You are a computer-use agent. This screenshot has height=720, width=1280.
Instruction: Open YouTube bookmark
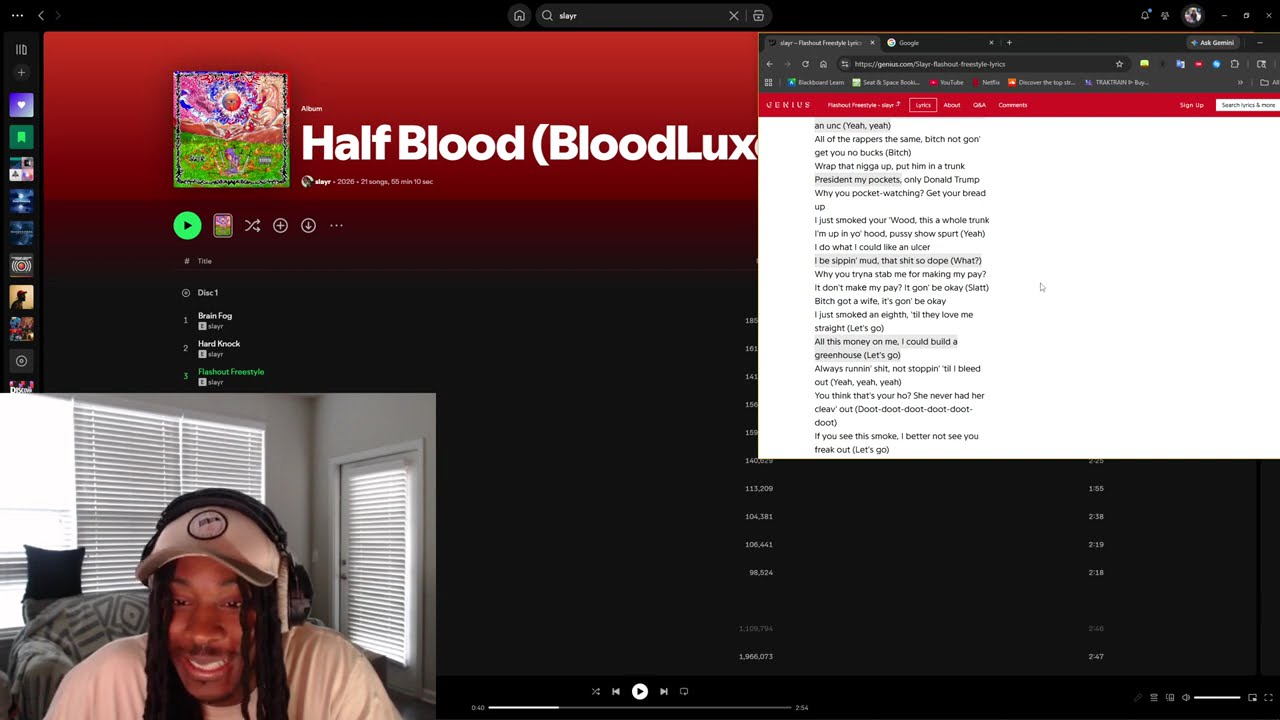click(947, 83)
